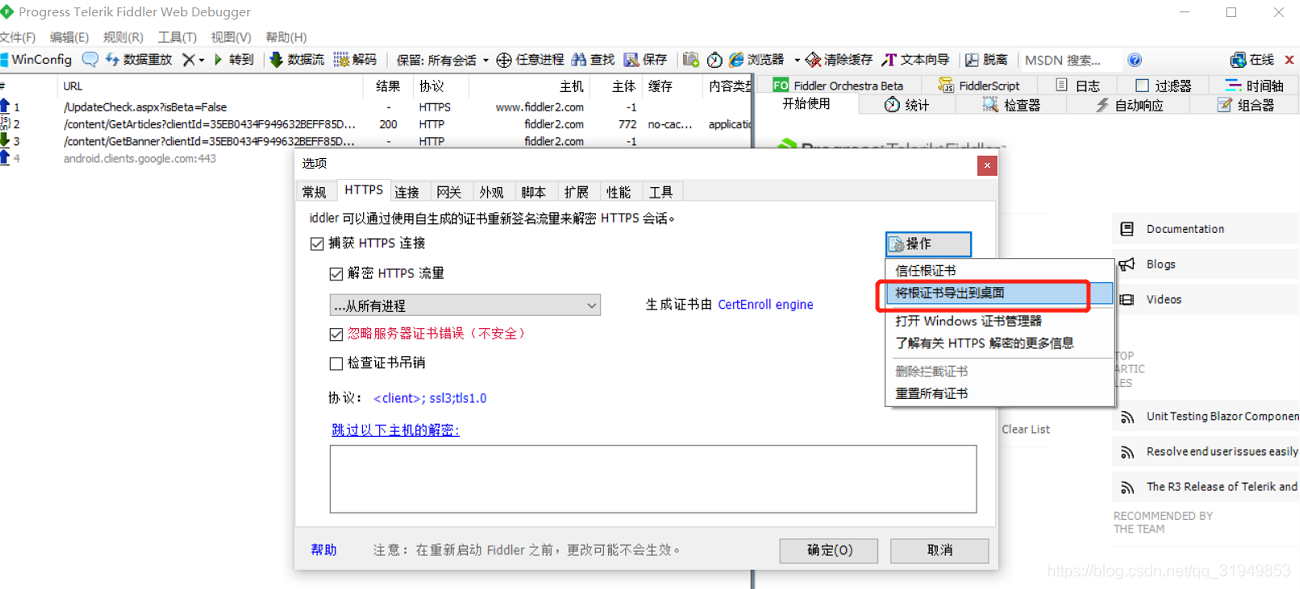Click the 查找 binoculars icon
Viewport: 1300px width, 589px height.
(579, 60)
